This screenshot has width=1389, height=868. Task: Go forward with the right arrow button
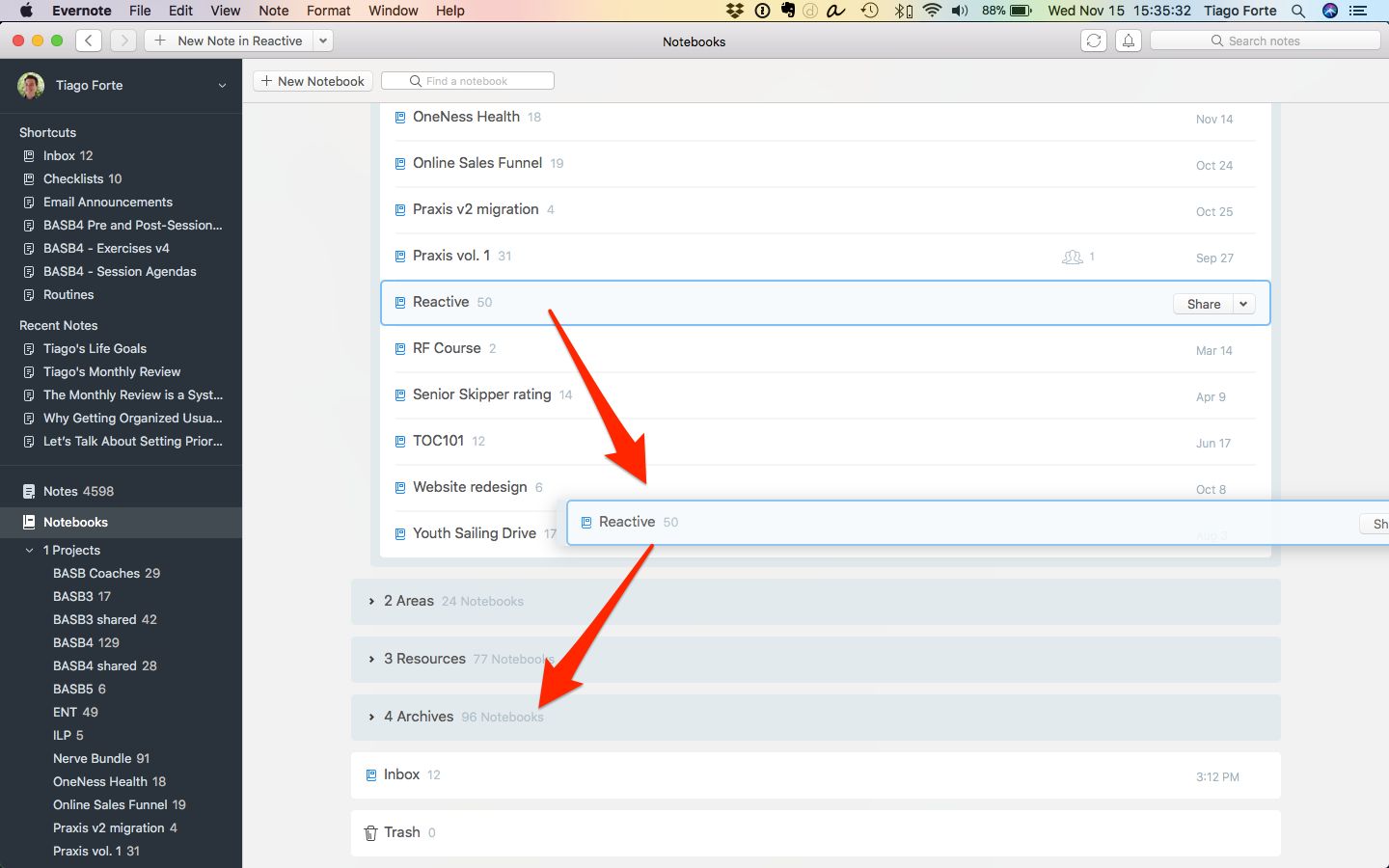pyautogui.click(x=123, y=41)
